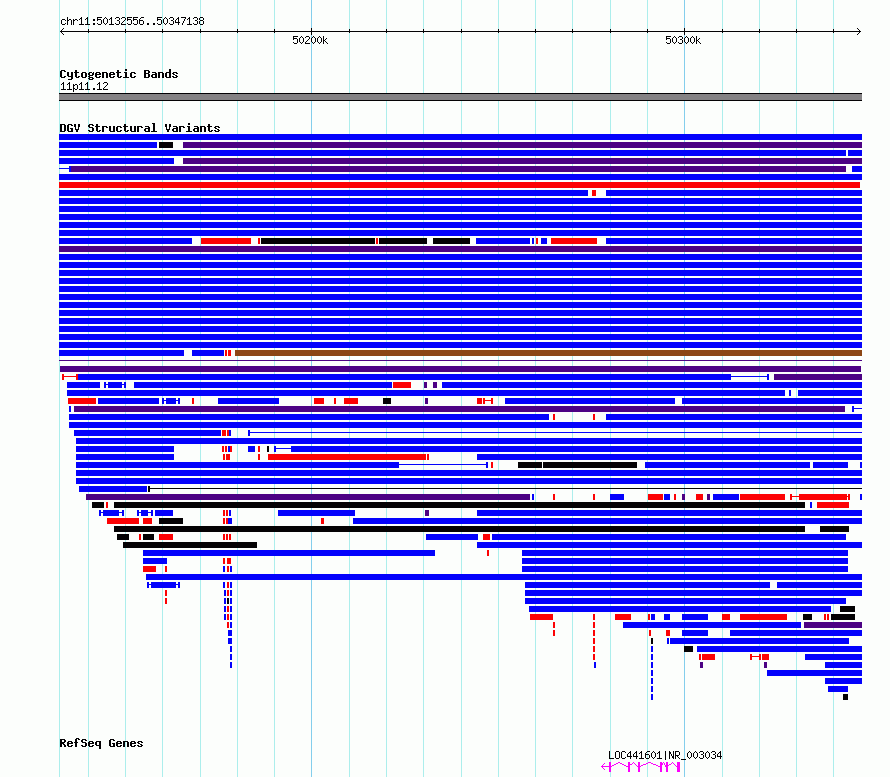Screen dimensions: 890x777
Task: Click the gray 11p11.12 cytogenetic band bar
Action: click(x=460, y=97)
